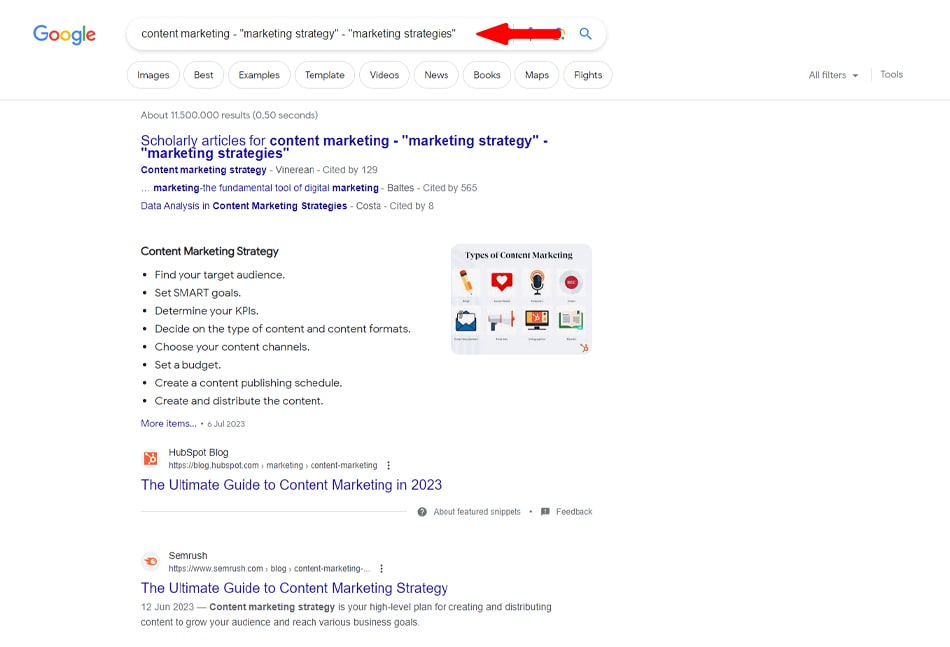
Task: Expand the All filters dropdown
Action: (834, 75)
